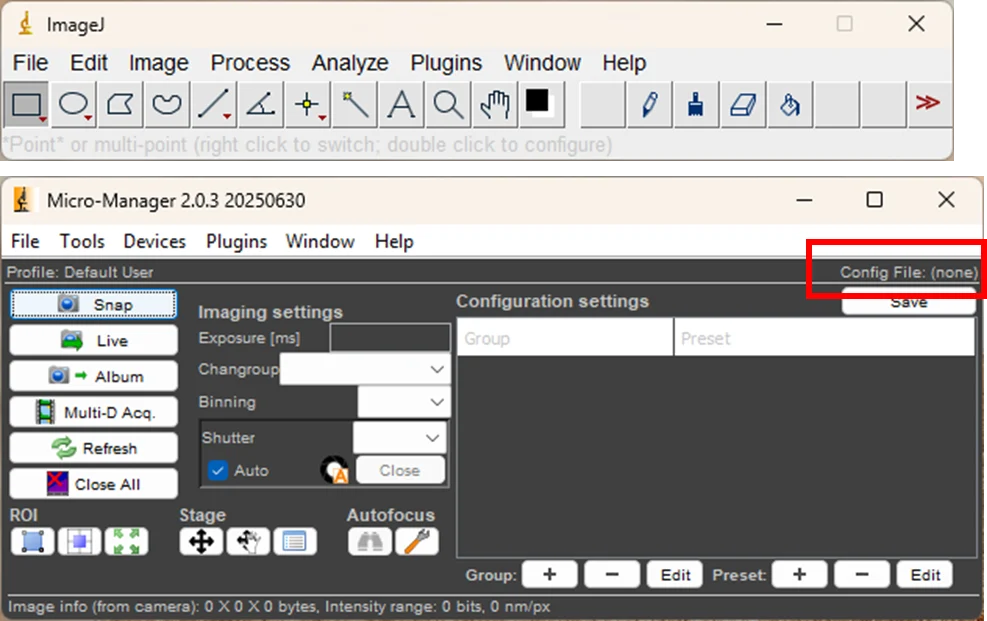Open ImageJ Plugins menu
This screenshot has height=621, width=987.
point(446,63)
